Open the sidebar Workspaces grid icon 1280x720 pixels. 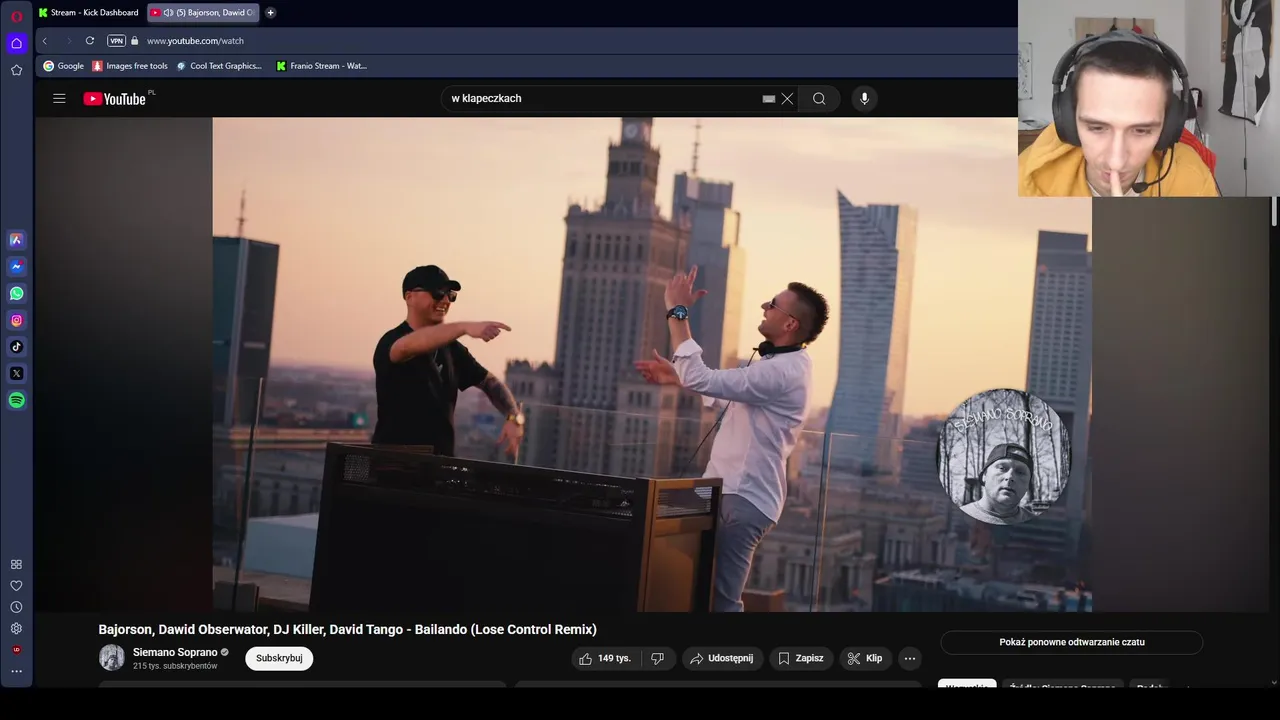[x=16, y=564]
